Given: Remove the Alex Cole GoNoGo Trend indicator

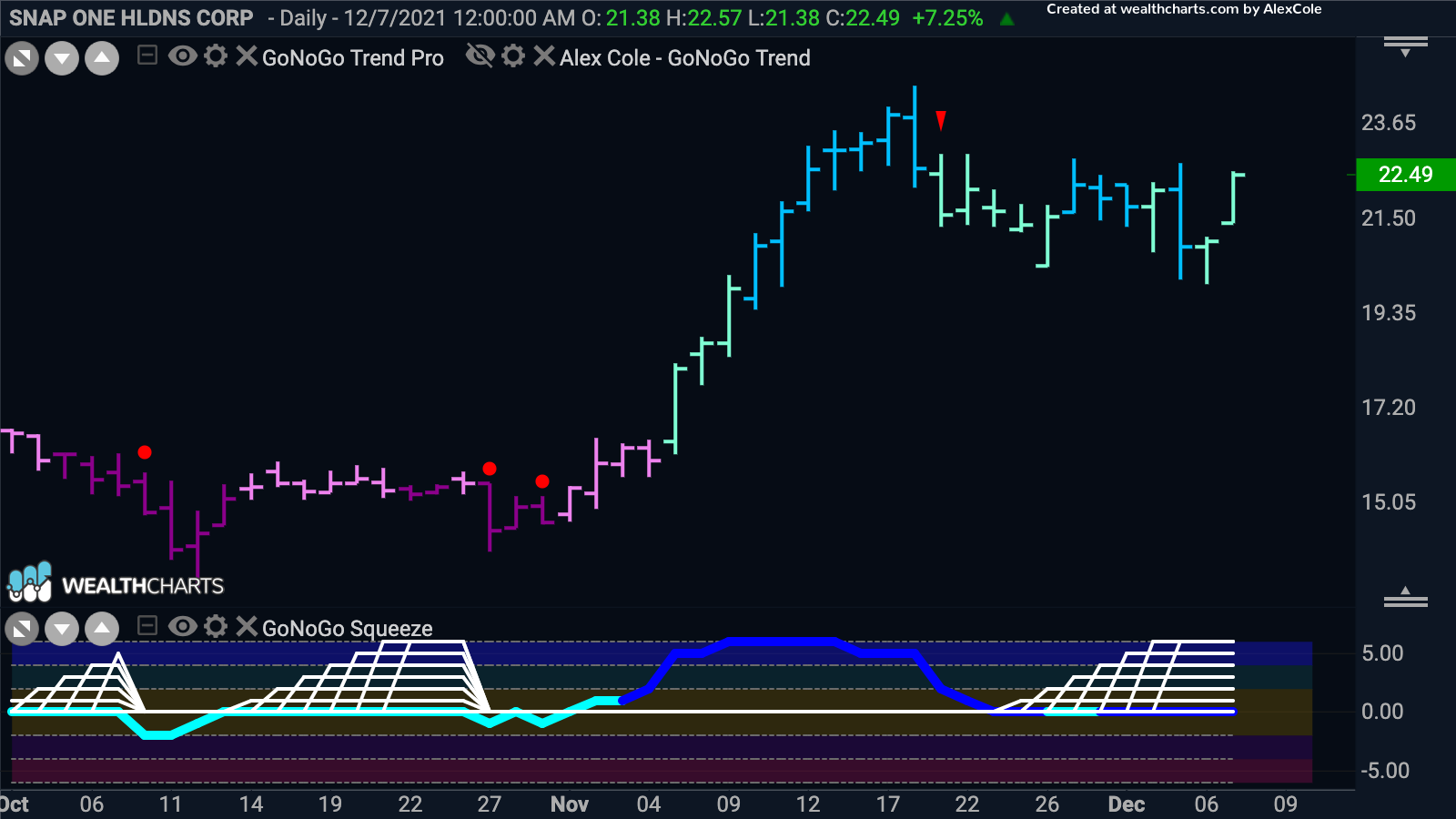Looking at the screenshot, I should pyautogui.click(x=544, y=56).
